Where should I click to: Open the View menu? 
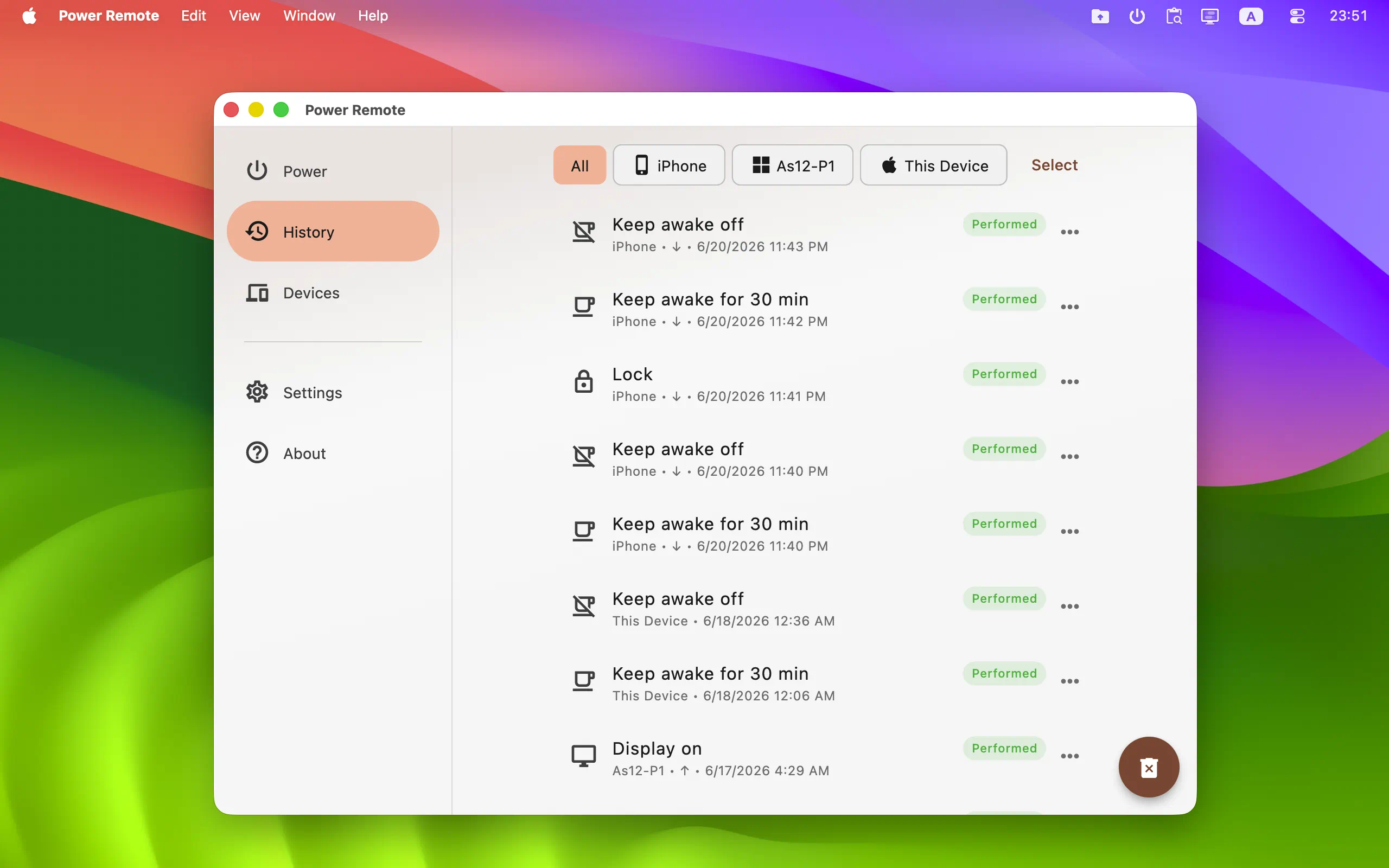[x=245, y=16]
